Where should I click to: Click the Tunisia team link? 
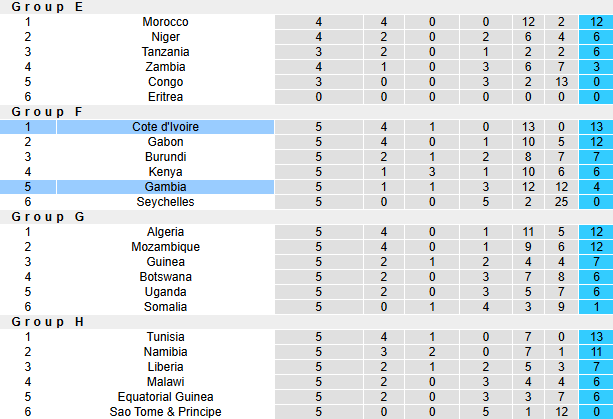[165, 337]
